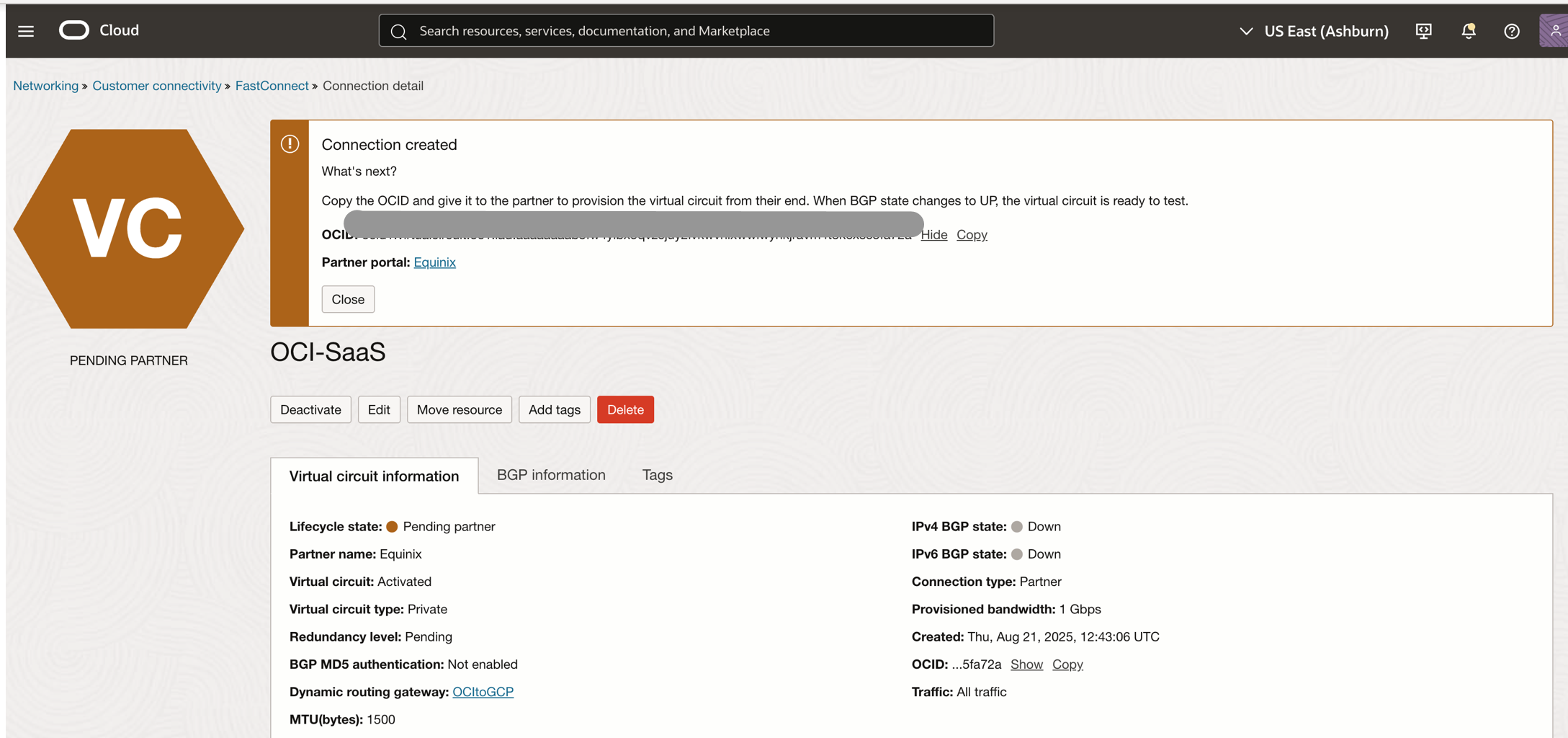Open the hamburger navigation menu

[x=26, y=31]
